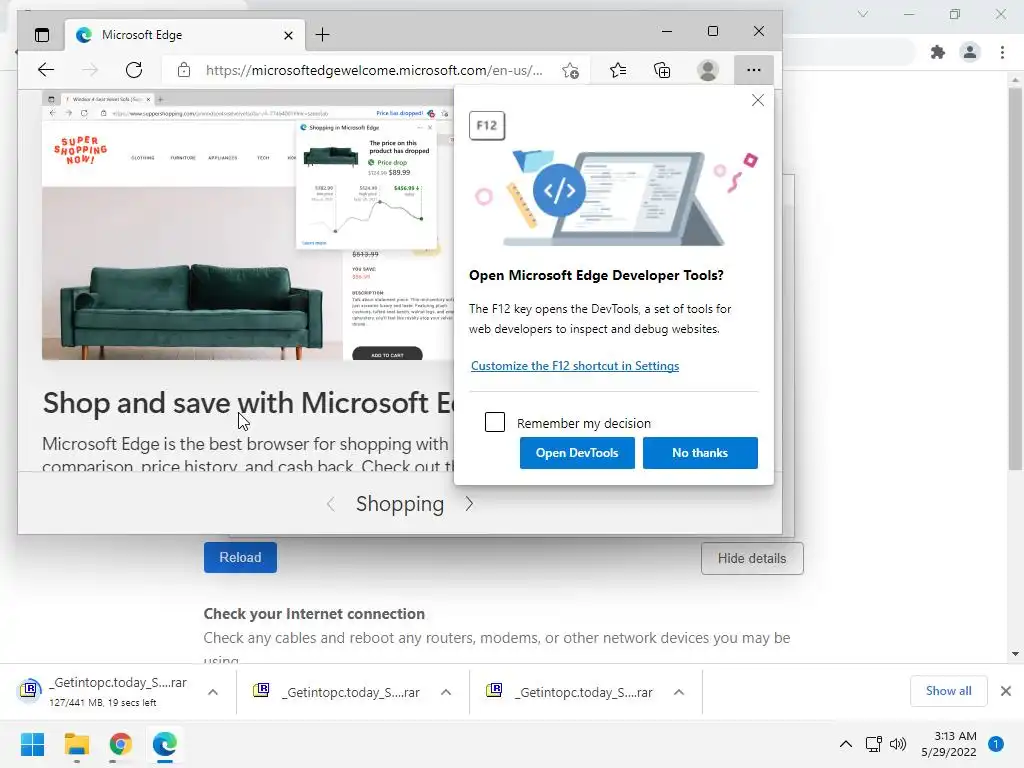Click the Edge forward navigation arrow

90,70
